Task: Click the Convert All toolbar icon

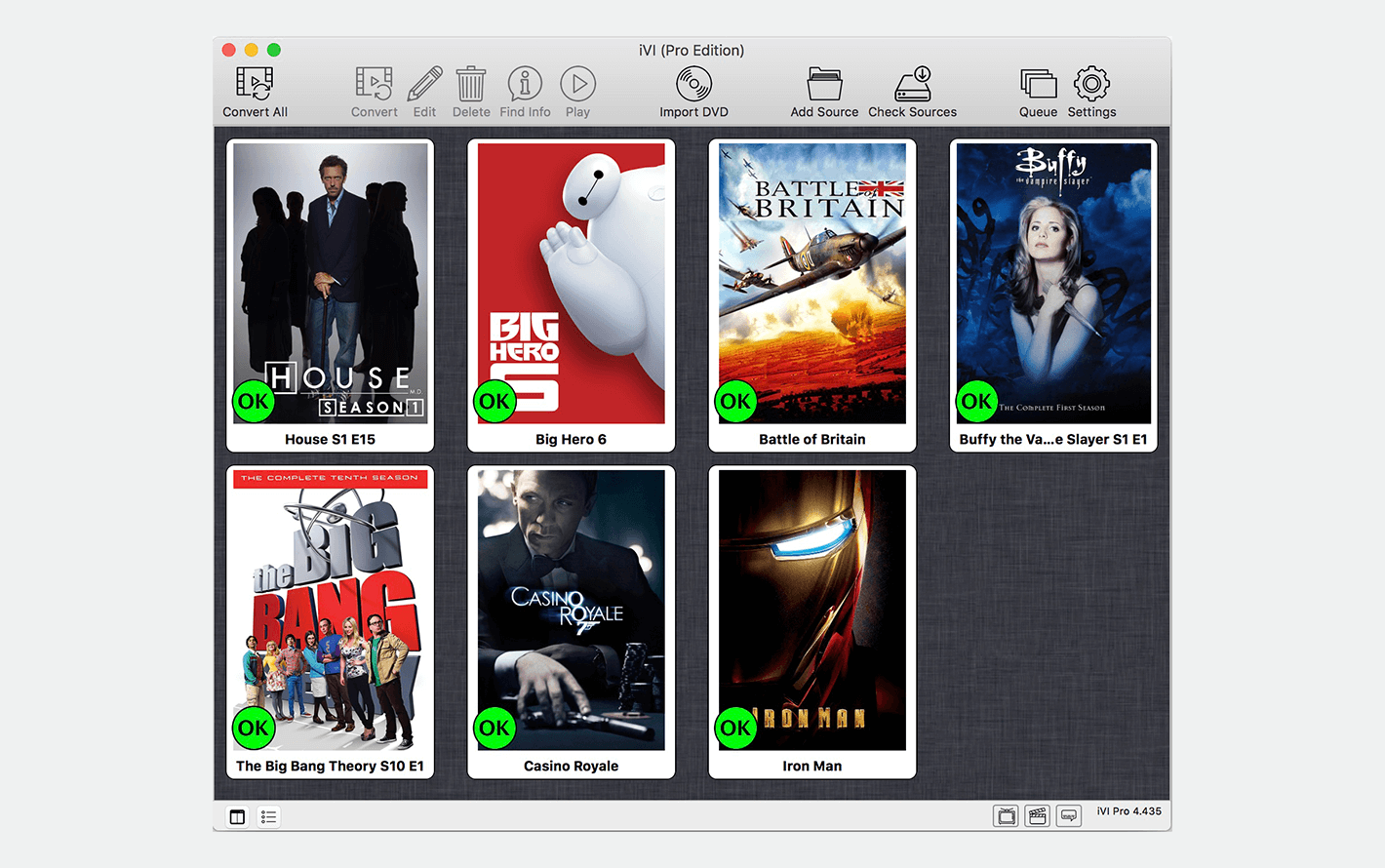Action: 255,84
